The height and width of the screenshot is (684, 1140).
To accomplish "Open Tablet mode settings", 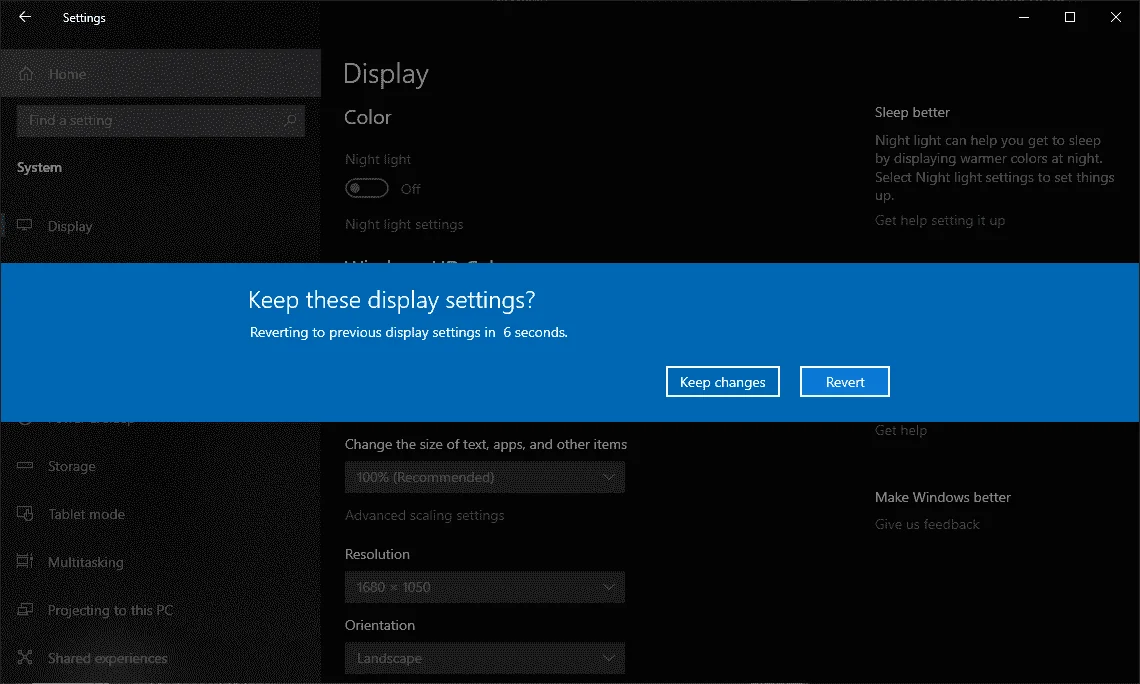I will pos(161,514).
